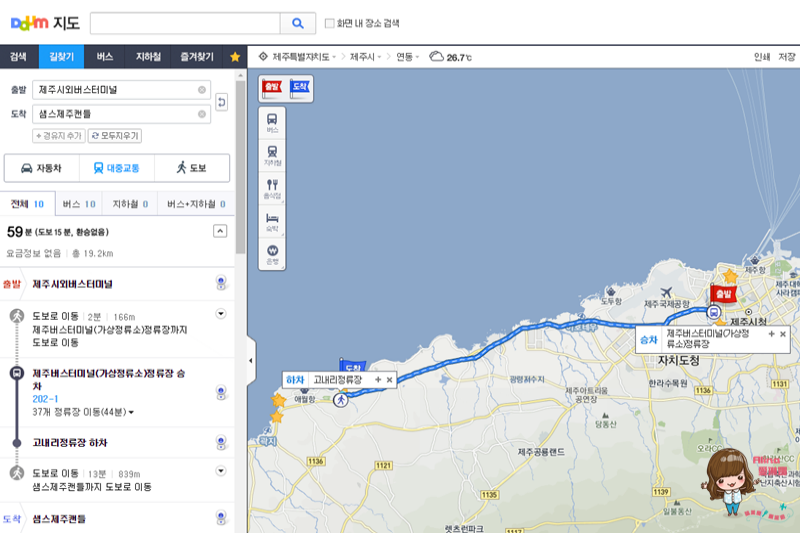Filter results by 지하철 0
Image resolution: width=800 pixels, height=533 pixels.
pyautogui.click(x=130, y=204)
